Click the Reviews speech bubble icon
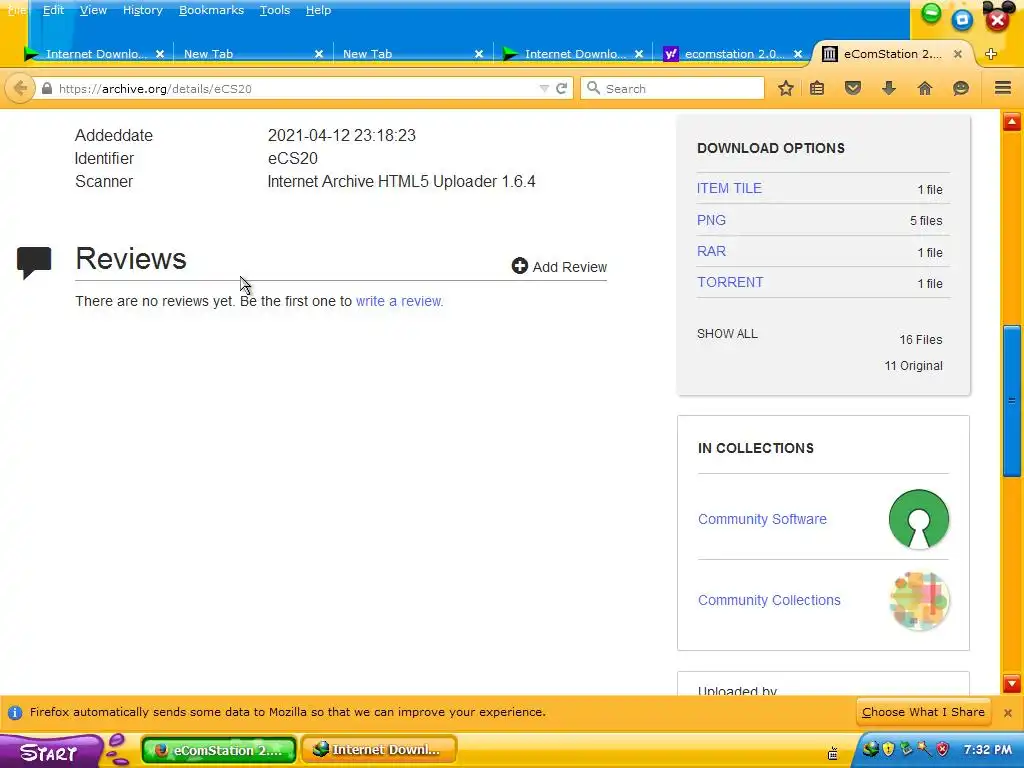Viewport: 1024px width, 768px height. pos(34,263)
